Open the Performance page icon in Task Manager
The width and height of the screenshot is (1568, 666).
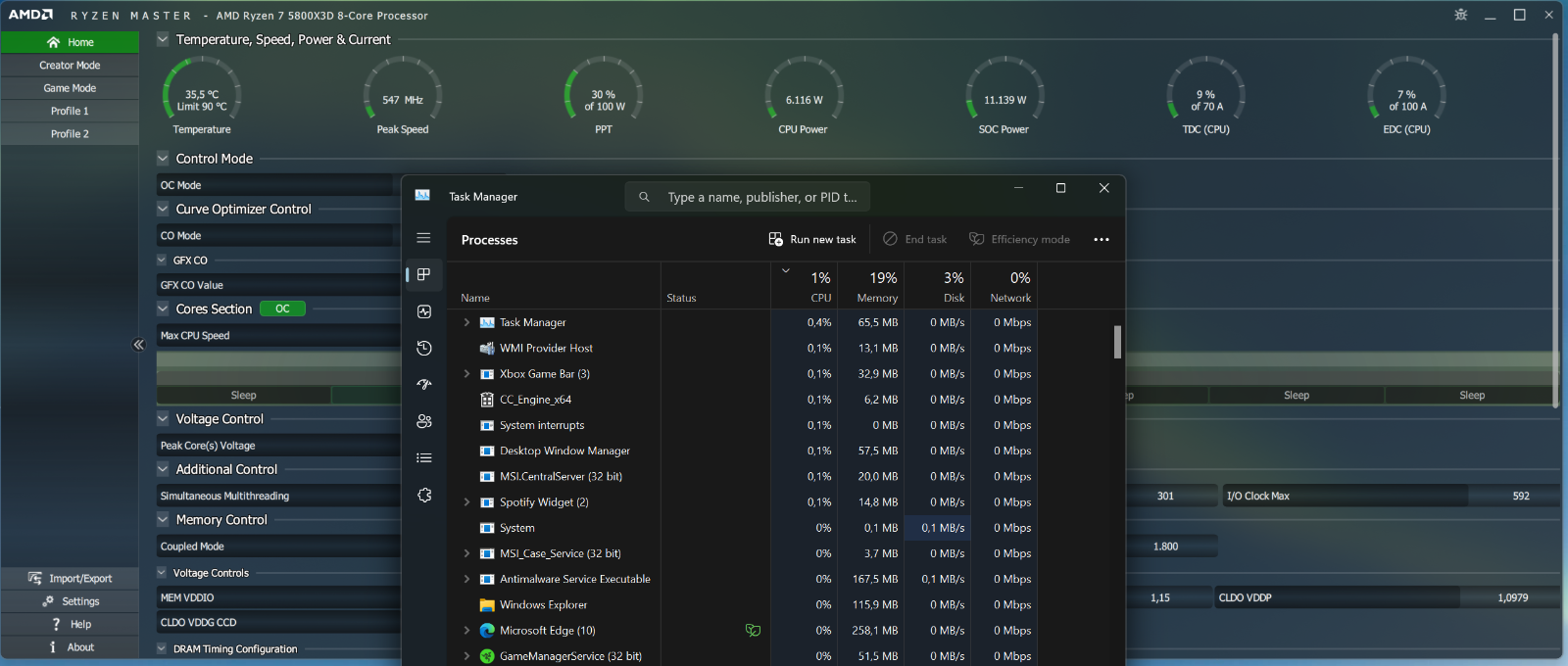pos(423,311)
